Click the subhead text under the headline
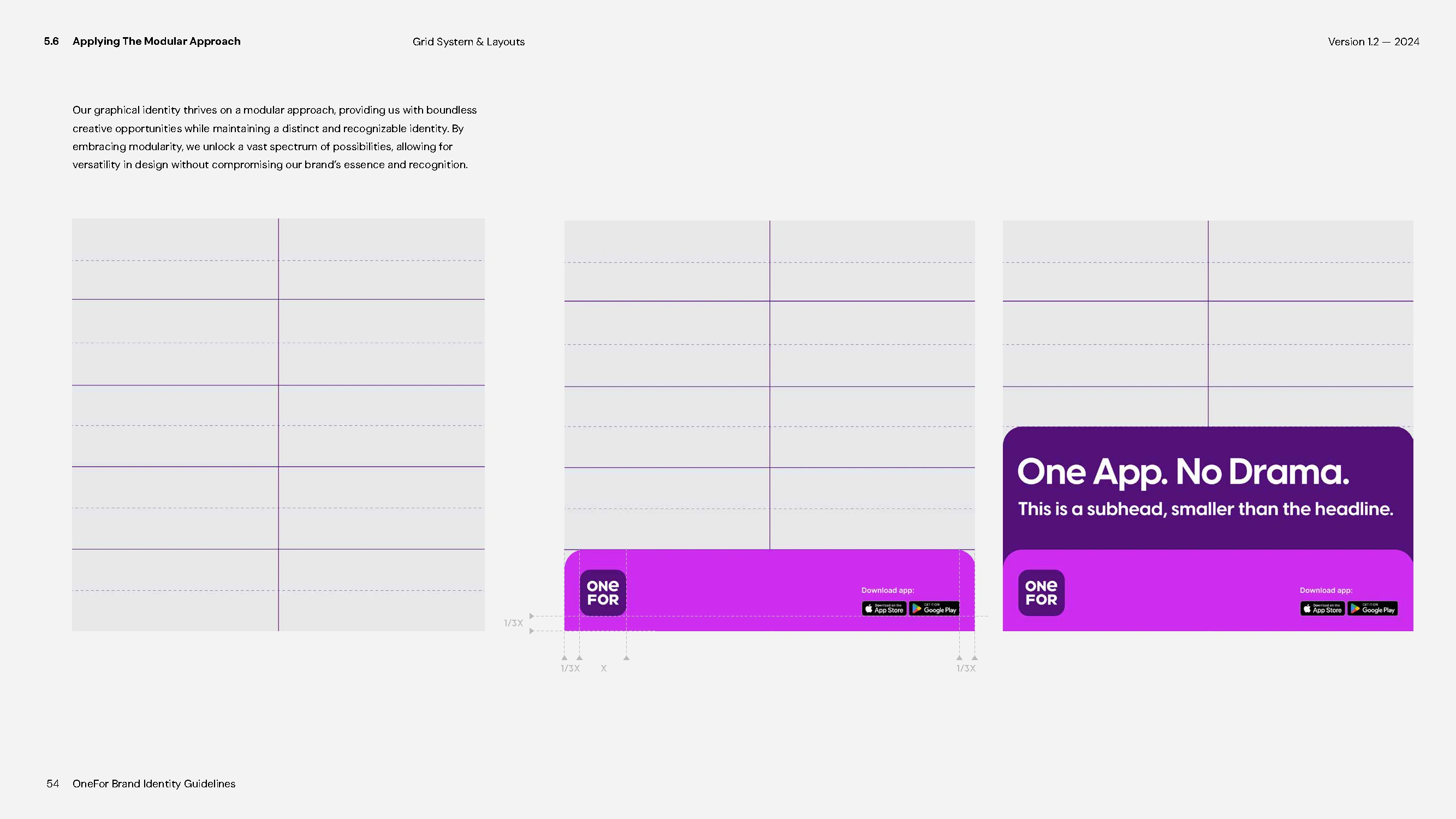 coord(1205,509)
